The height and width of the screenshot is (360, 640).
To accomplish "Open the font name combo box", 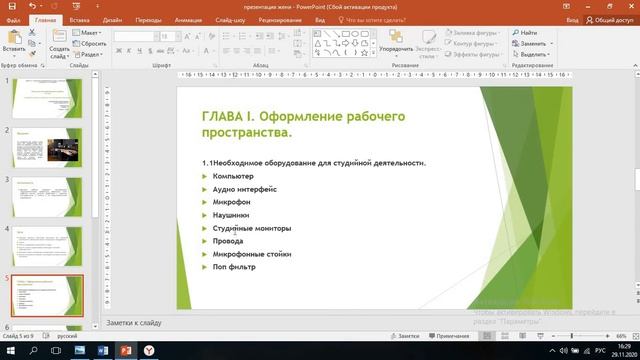I will [136, 37].
